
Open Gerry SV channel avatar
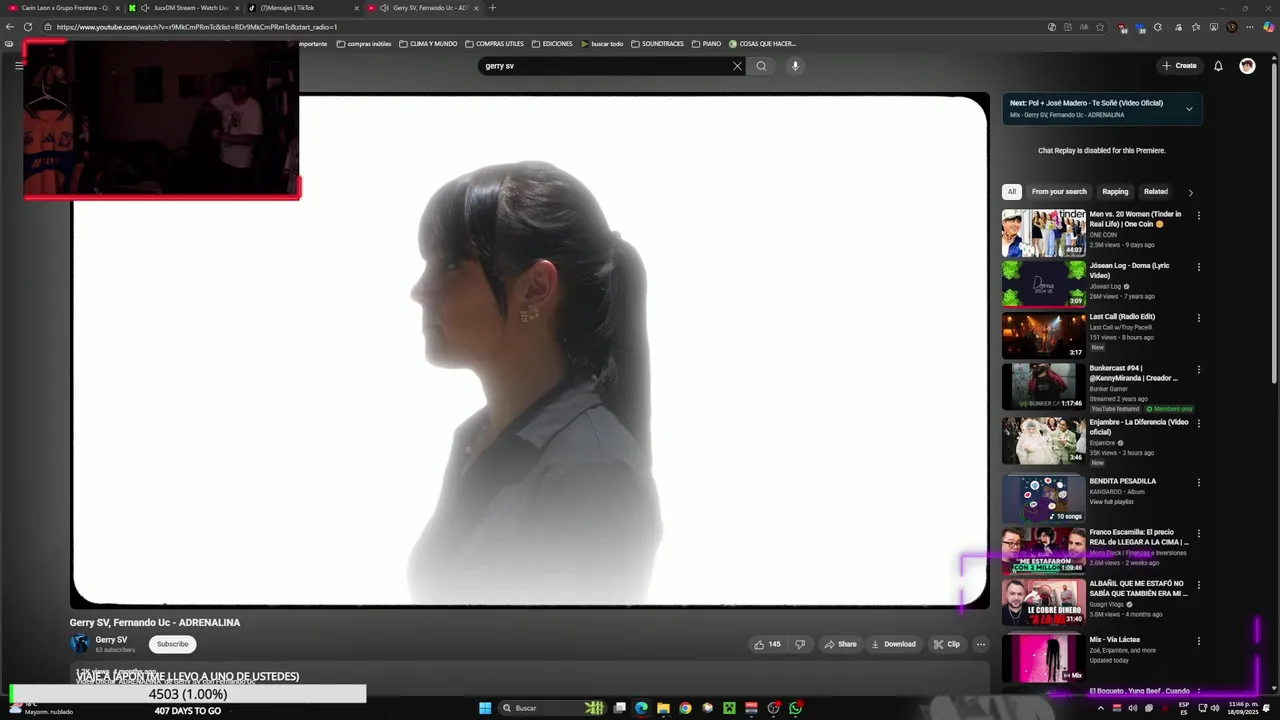point(79,644)
